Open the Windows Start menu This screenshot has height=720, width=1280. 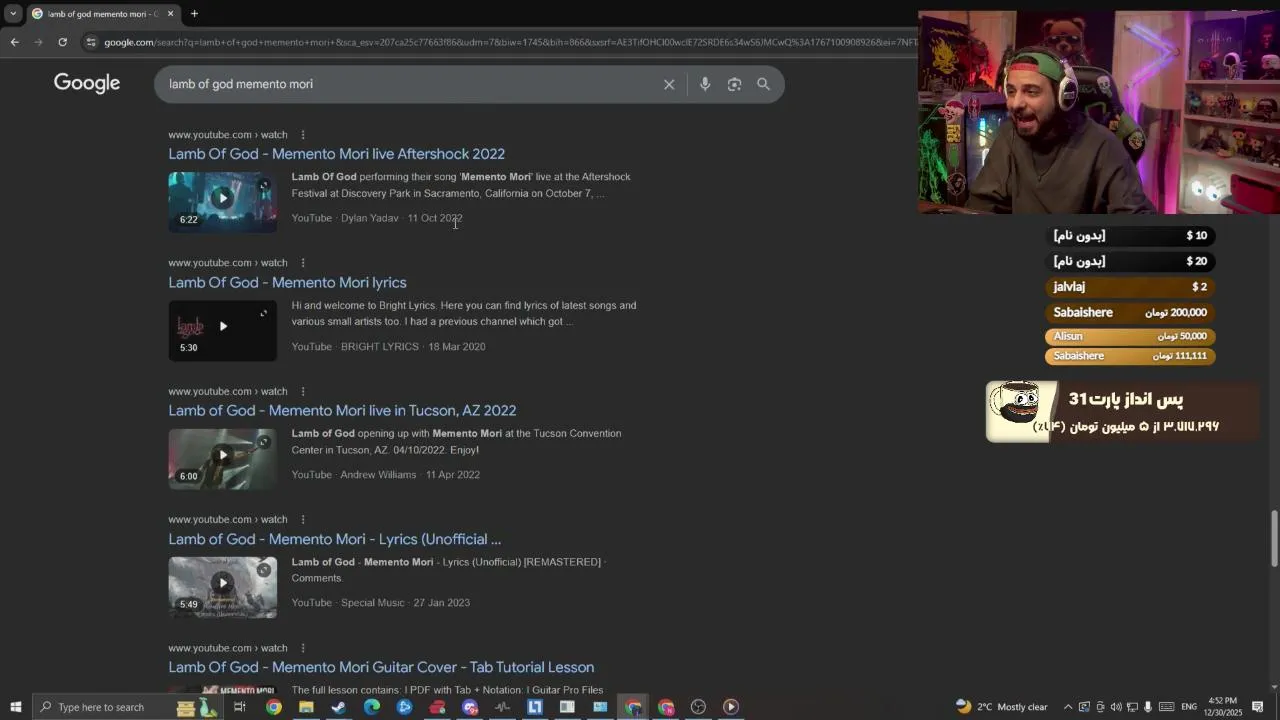point(15,707)
